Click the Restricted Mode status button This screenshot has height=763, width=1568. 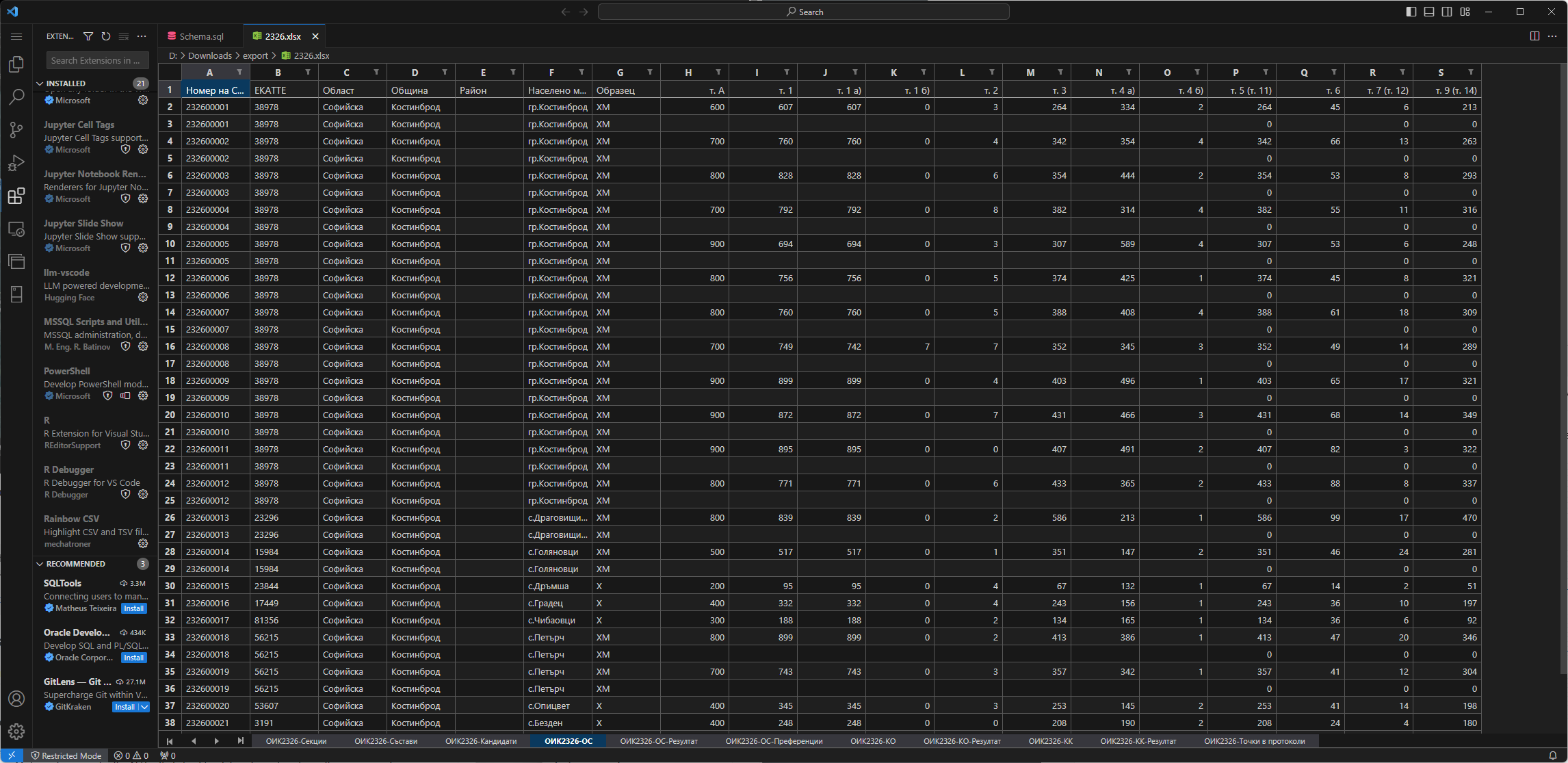66,755
